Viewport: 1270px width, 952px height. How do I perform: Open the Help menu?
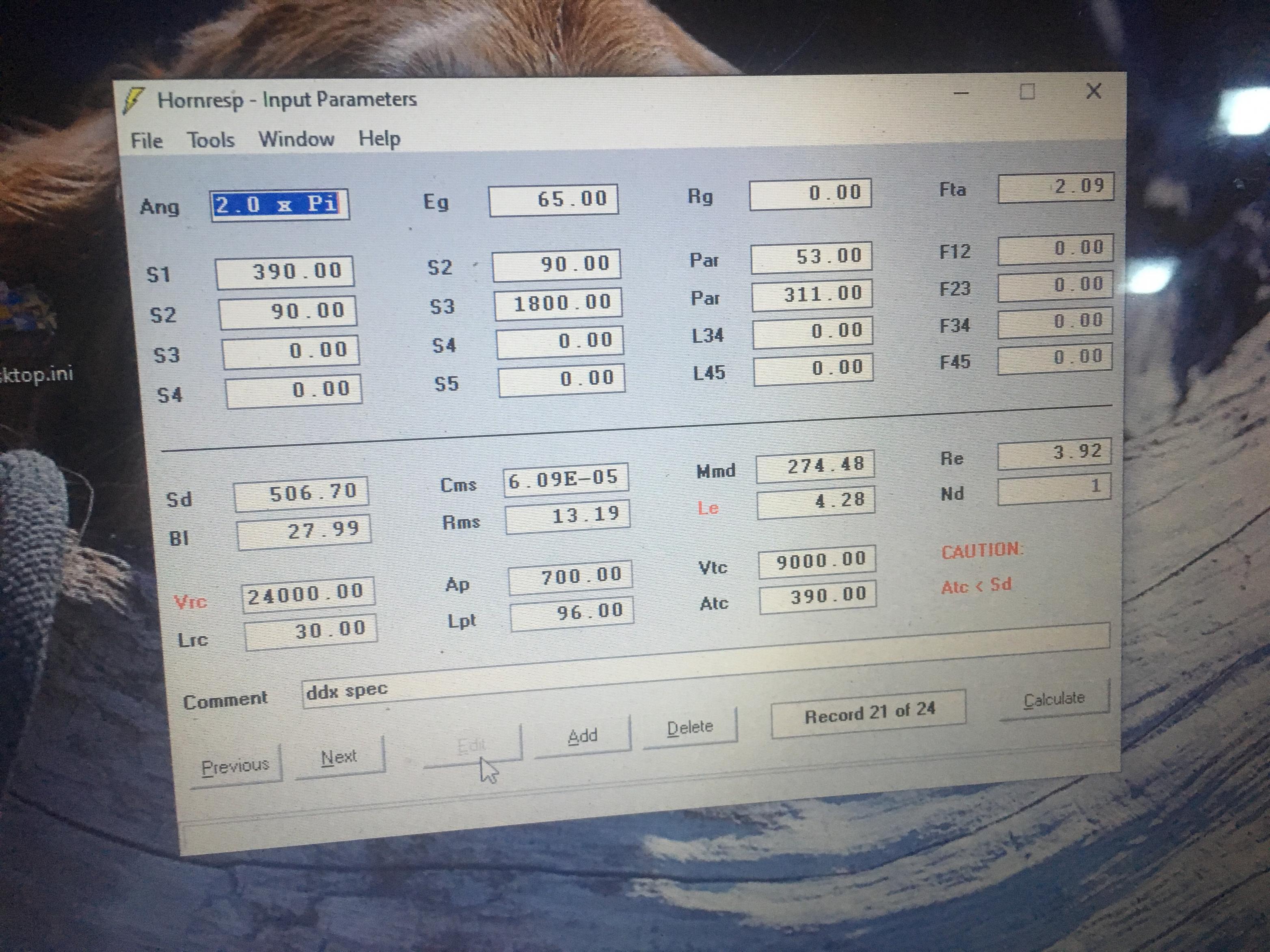coord(379,138)
